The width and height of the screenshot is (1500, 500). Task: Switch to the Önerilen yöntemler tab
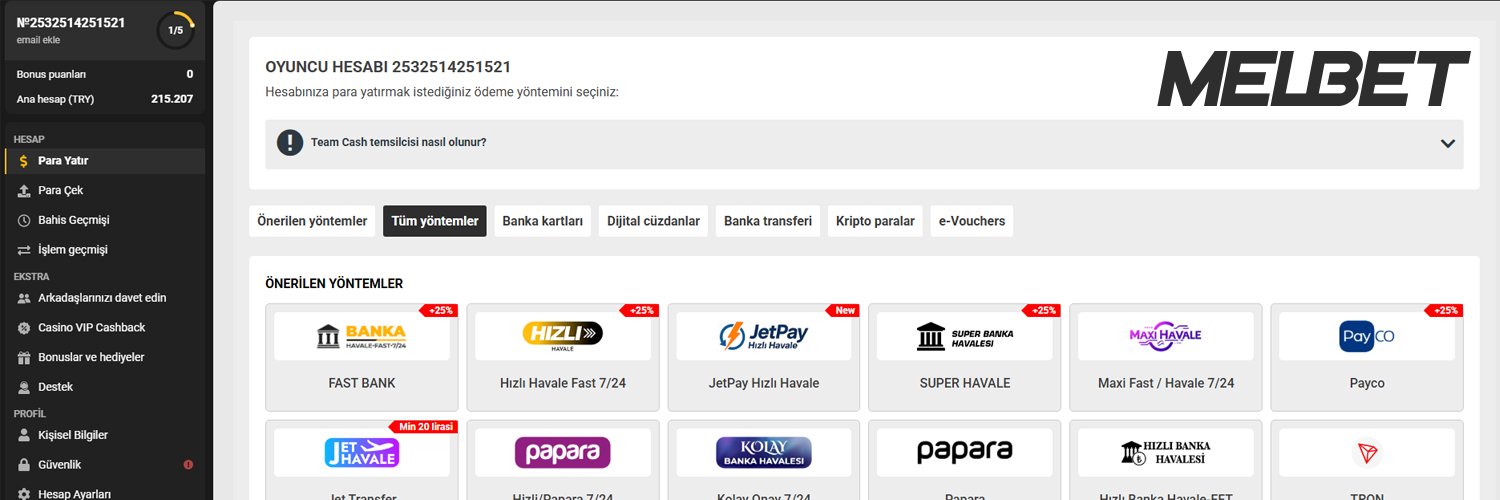[x=312, y=221]
